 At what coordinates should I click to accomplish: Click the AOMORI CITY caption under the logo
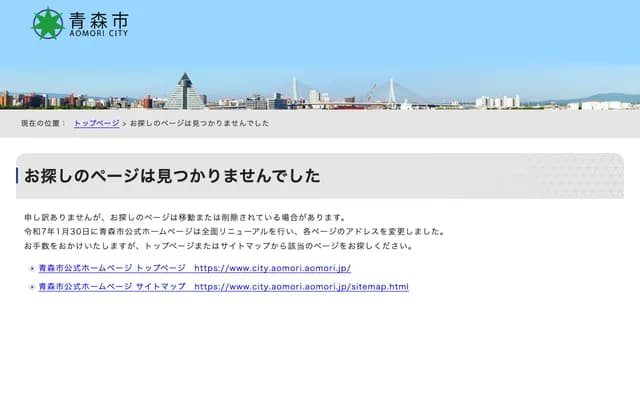[98, 34]
